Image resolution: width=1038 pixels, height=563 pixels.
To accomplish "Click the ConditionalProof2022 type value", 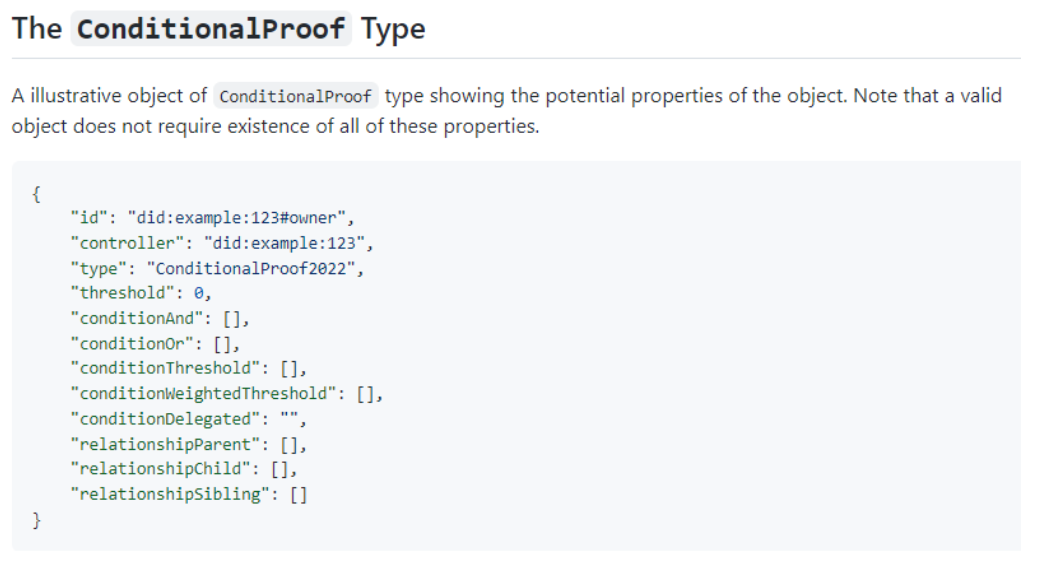I will coord(251,268).
